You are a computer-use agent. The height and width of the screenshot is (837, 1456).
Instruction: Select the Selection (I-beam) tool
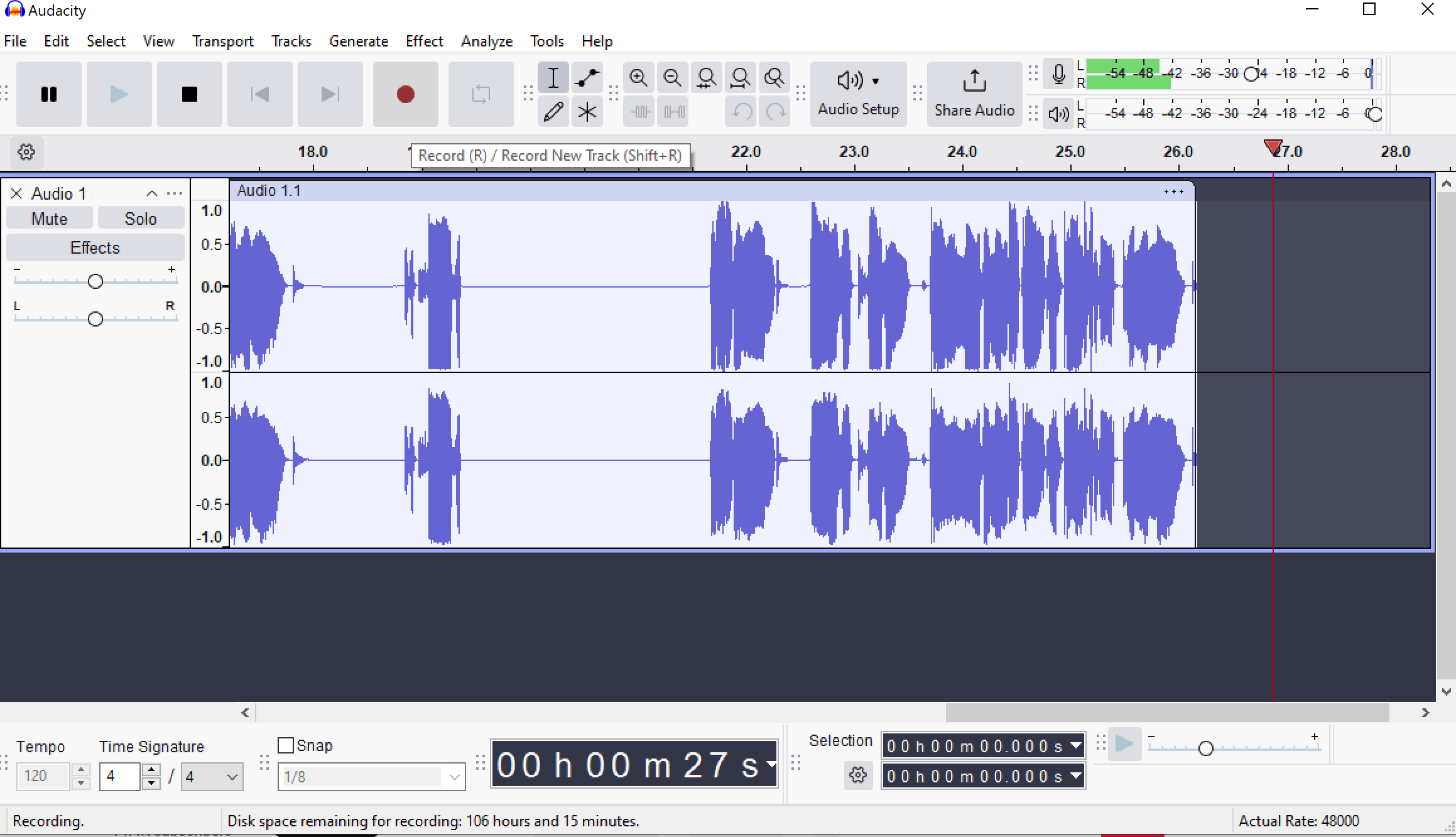pyautogui.click(x=553, y=78)
